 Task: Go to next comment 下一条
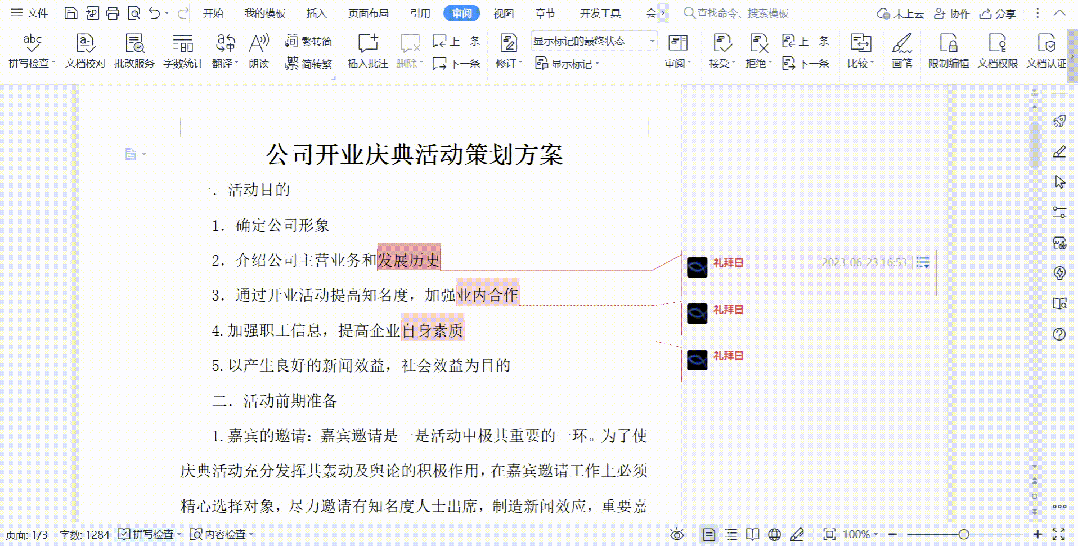tap(456, 64)
